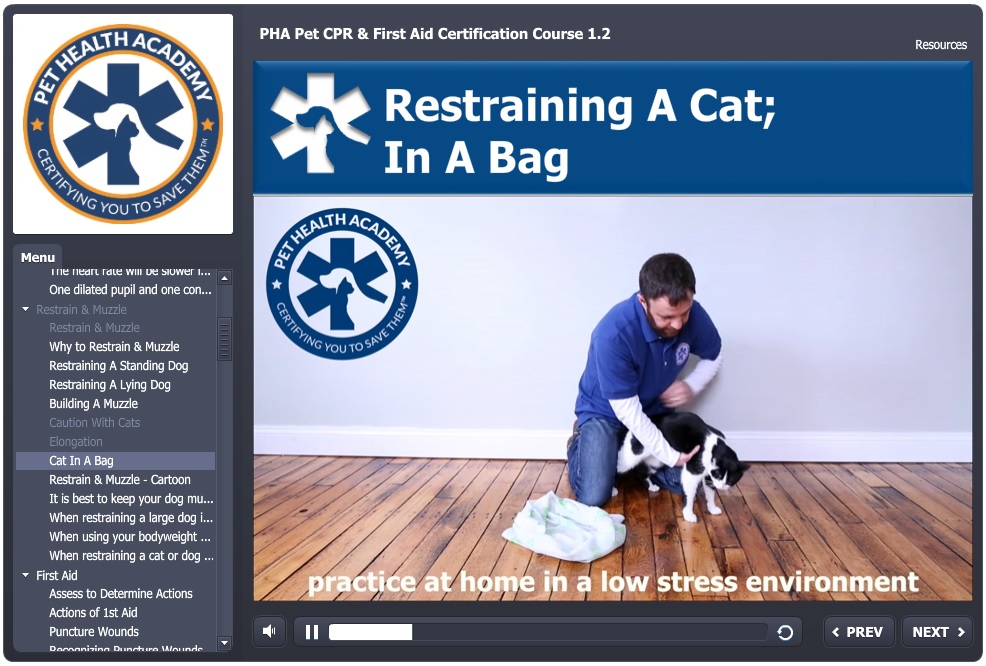The width and height of the screenshot is (986, 666).
Task: Open Why to Restrain & Muzzle lesson
Action: [x=114, y=347]
